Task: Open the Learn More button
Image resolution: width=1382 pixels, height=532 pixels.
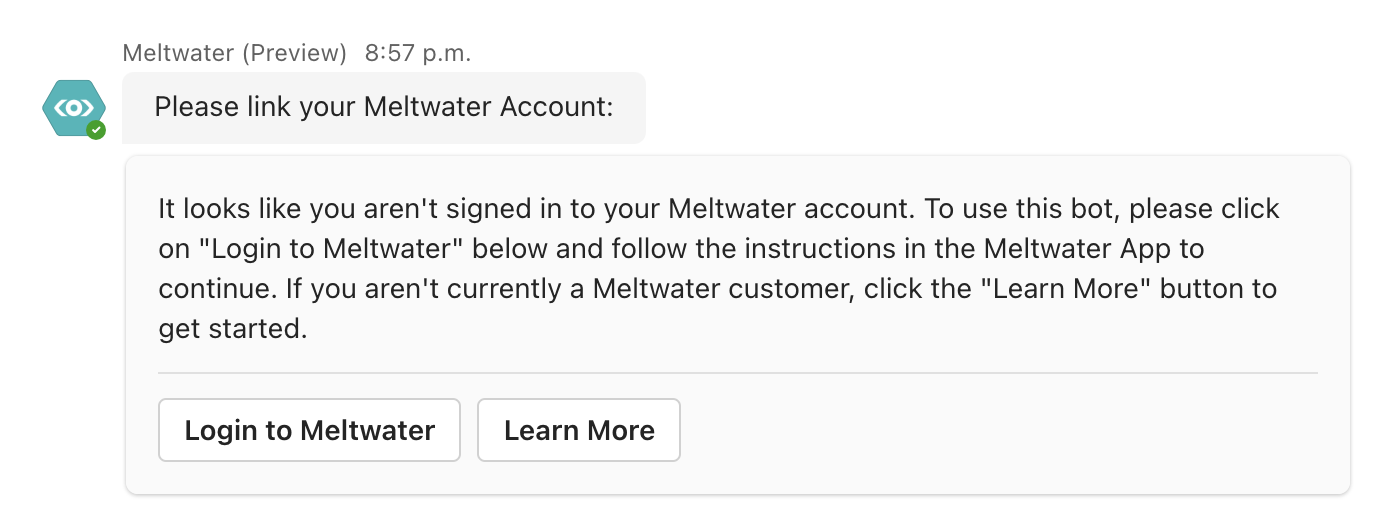Action: pyautogui.click(x=579, y=430)
